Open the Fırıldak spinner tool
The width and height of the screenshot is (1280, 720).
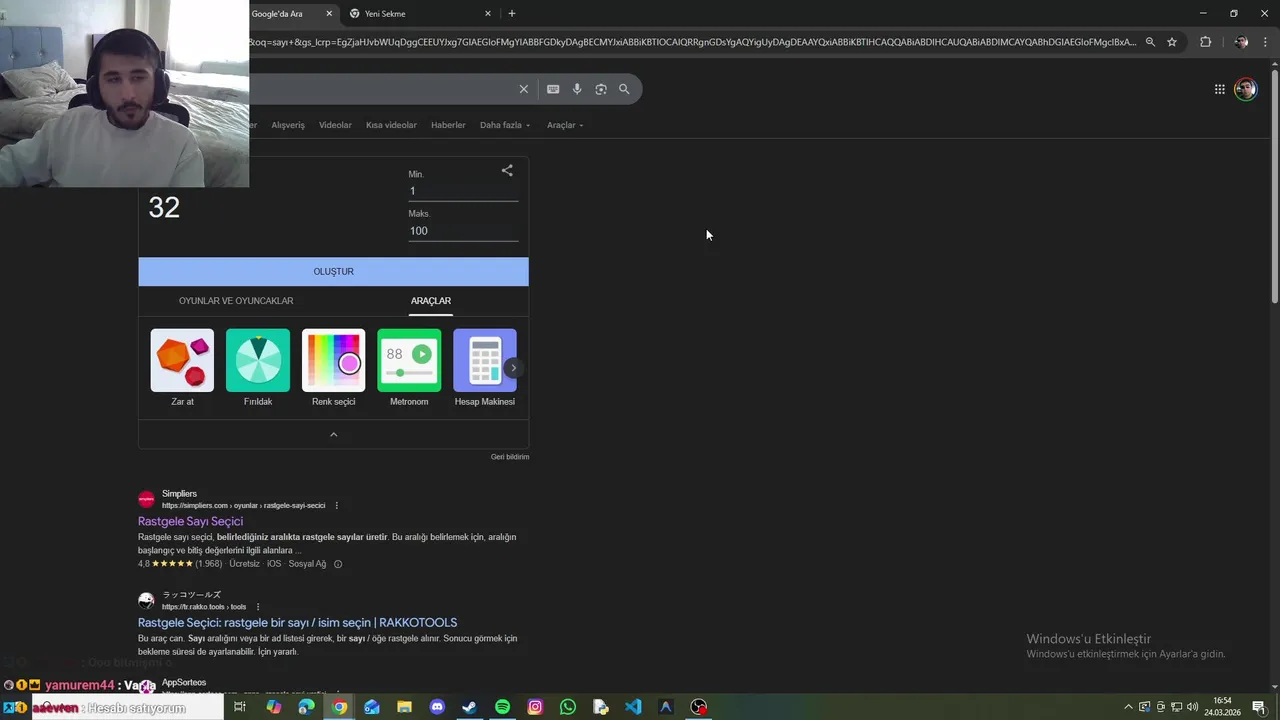[x=258, y=368]
